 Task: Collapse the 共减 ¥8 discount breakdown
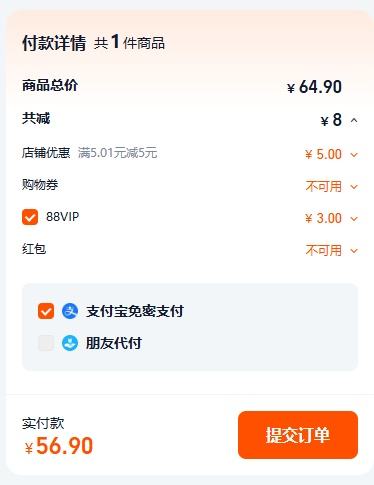point(354,120)
